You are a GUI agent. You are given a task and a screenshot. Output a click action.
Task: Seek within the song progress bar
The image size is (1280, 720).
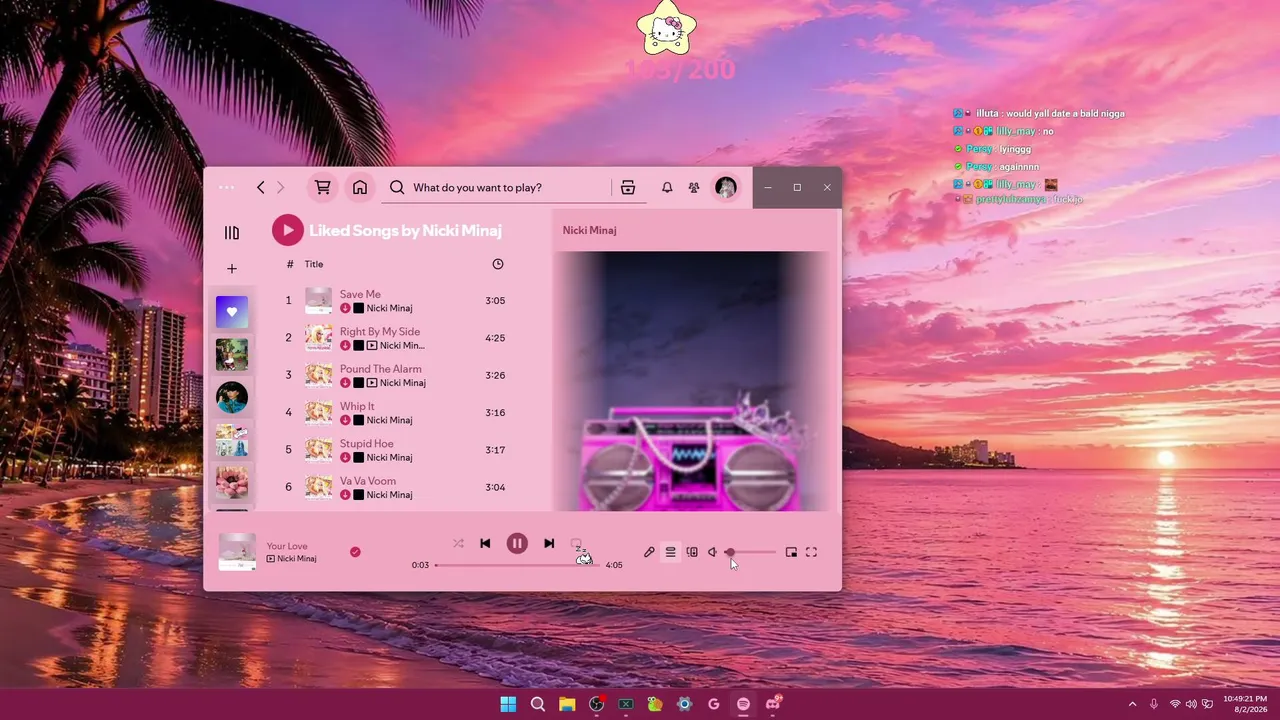[517, 565]
